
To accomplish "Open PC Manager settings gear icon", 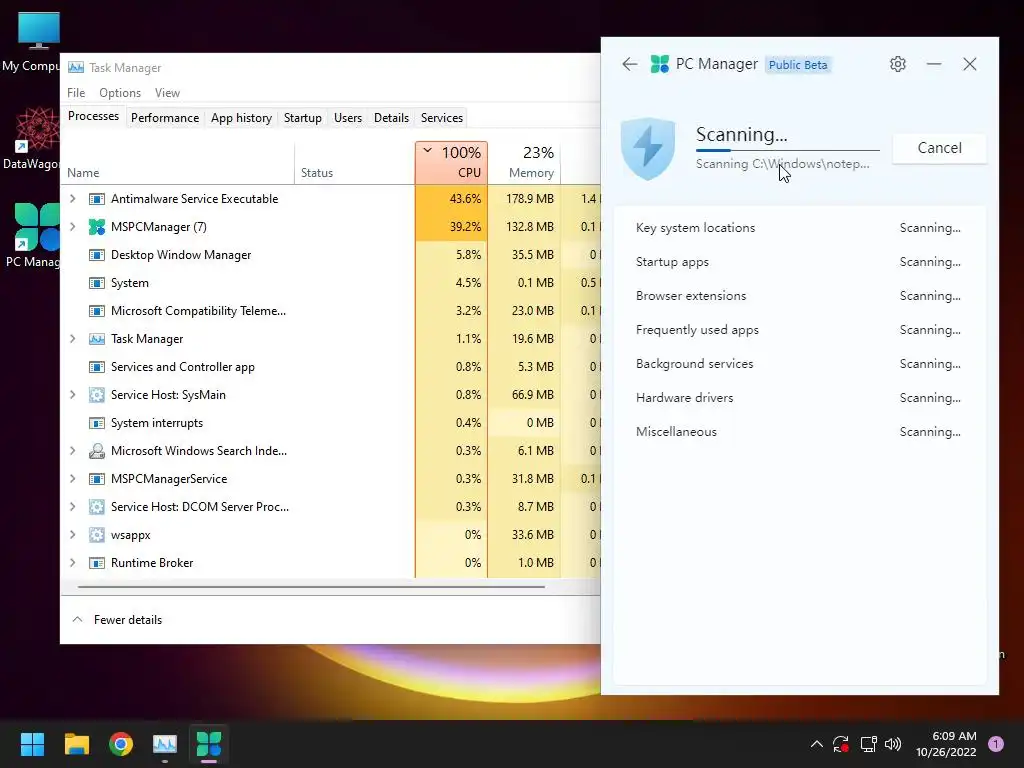I will (898, 64).
